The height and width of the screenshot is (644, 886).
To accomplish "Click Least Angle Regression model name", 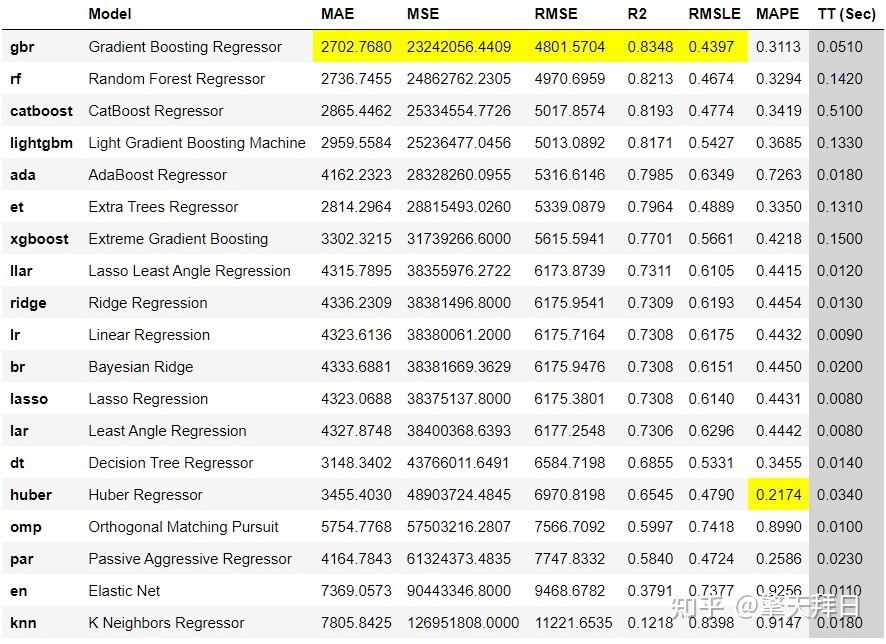I will (167, 431).
